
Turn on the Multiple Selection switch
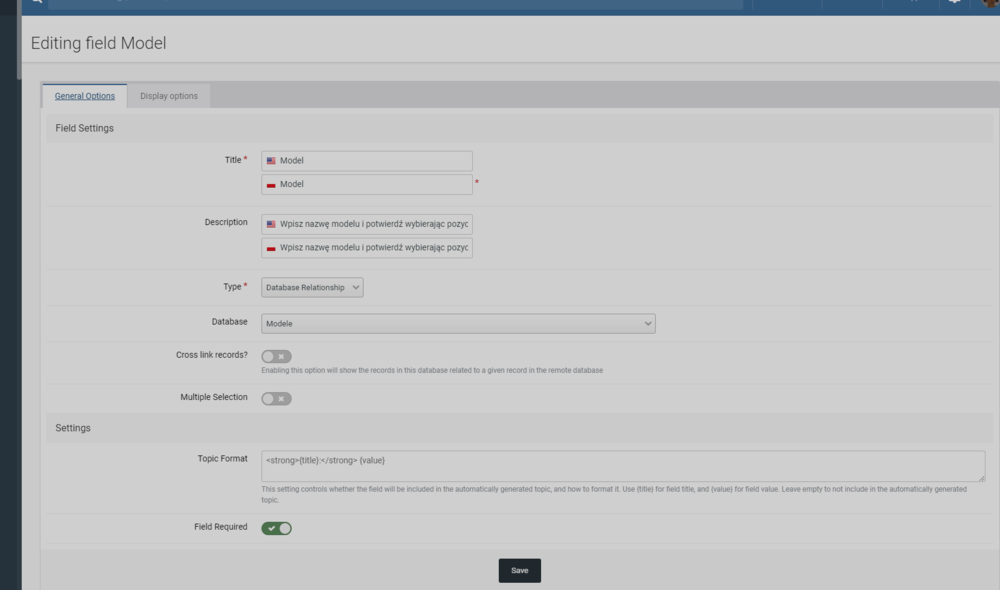click(x=276, y=398)
